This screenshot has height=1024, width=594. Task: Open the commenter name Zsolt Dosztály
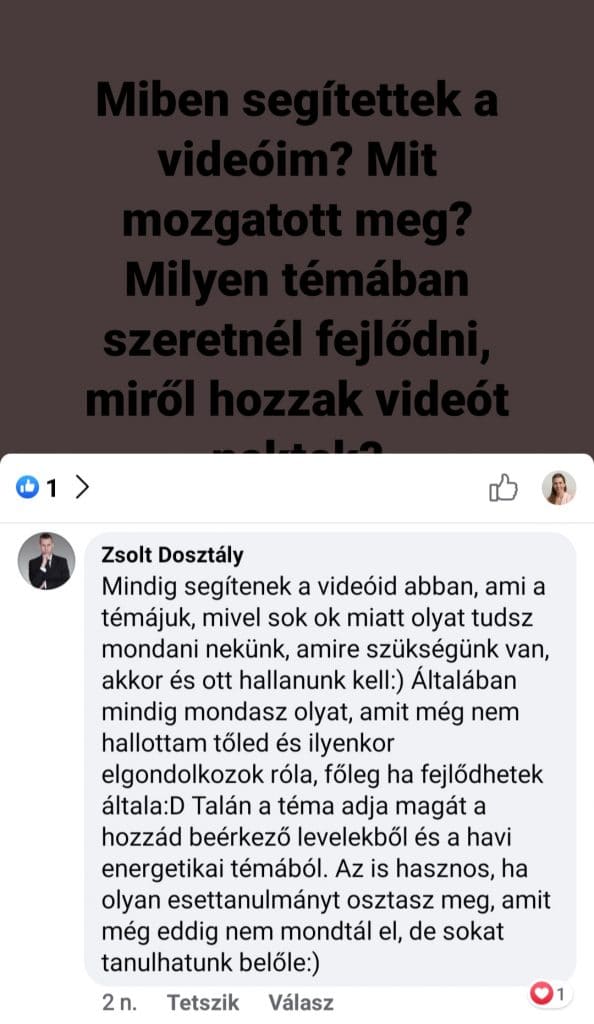(x=172, y=555)
